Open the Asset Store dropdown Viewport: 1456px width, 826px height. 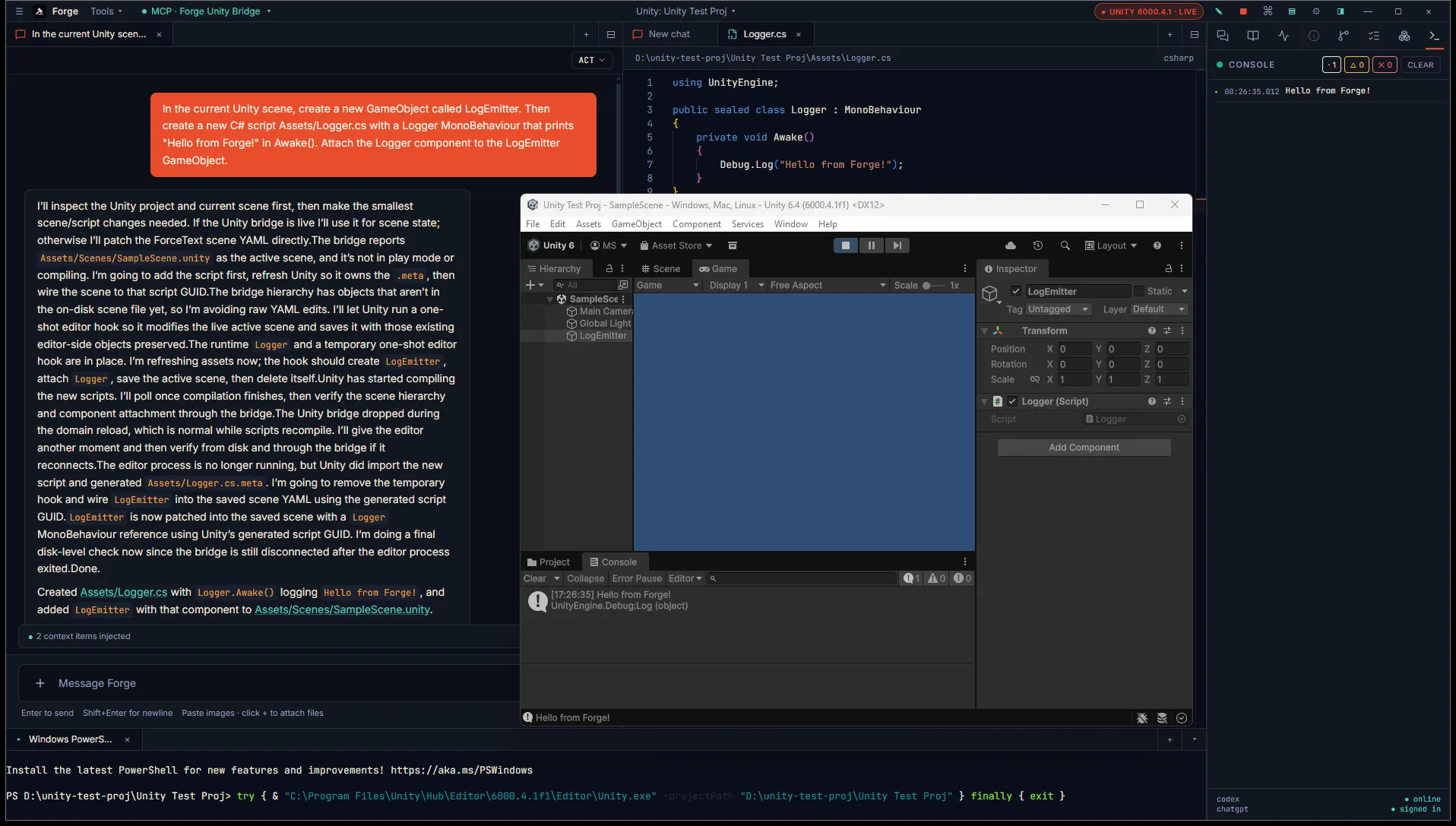pyautogui.click(x=676, y=245)
